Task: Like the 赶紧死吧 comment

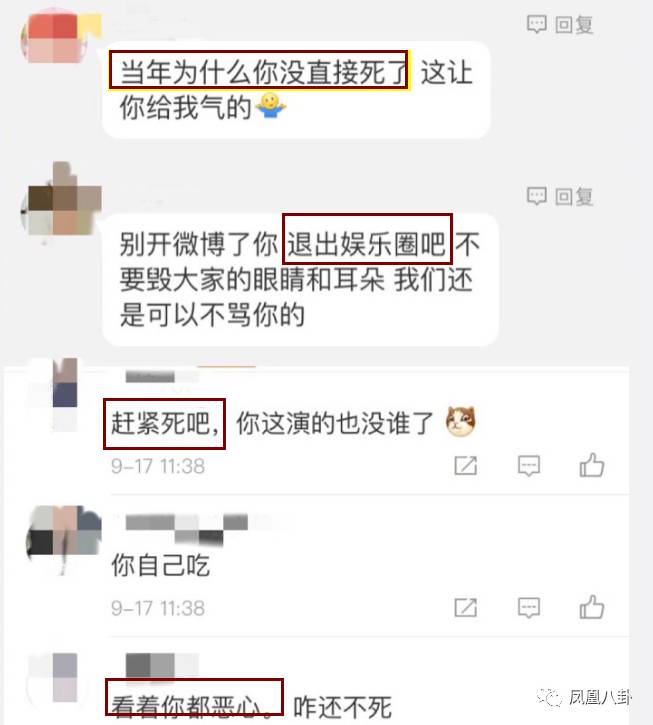Action: click(592, 465)
